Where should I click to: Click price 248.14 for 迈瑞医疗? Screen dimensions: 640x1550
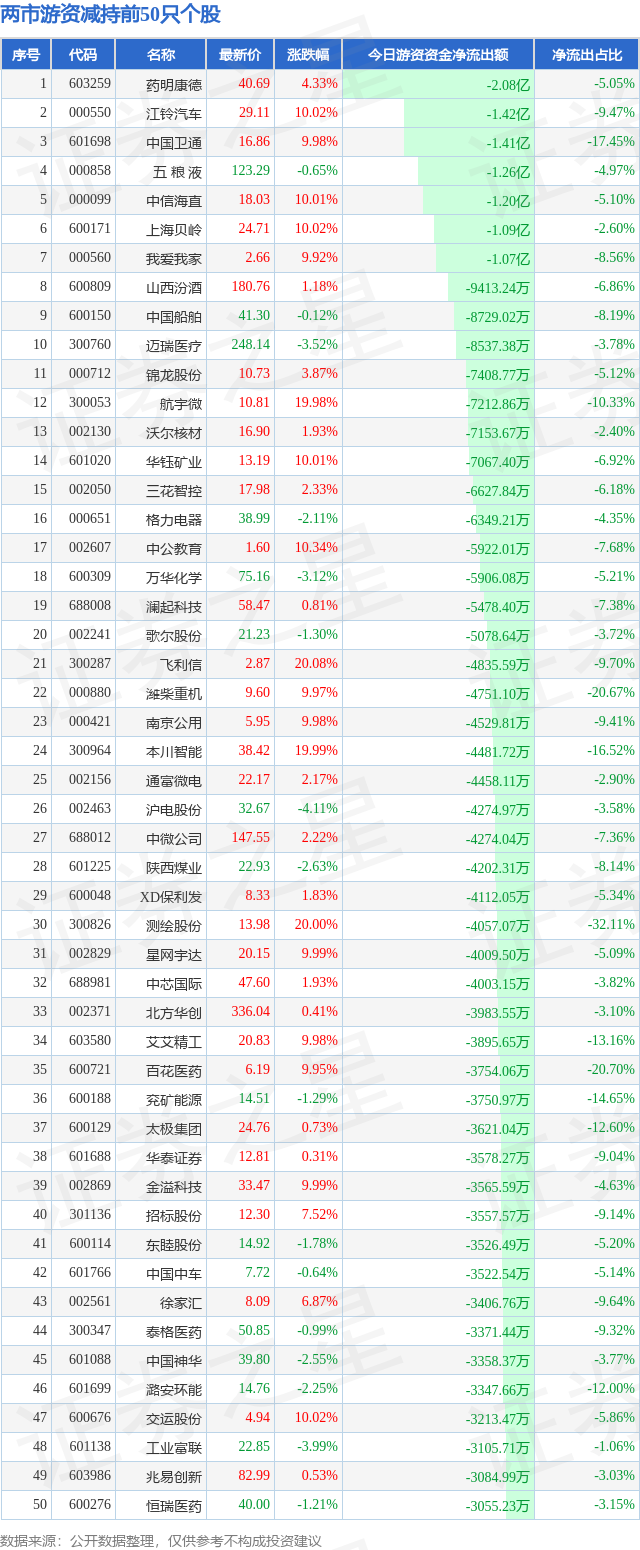250,345
